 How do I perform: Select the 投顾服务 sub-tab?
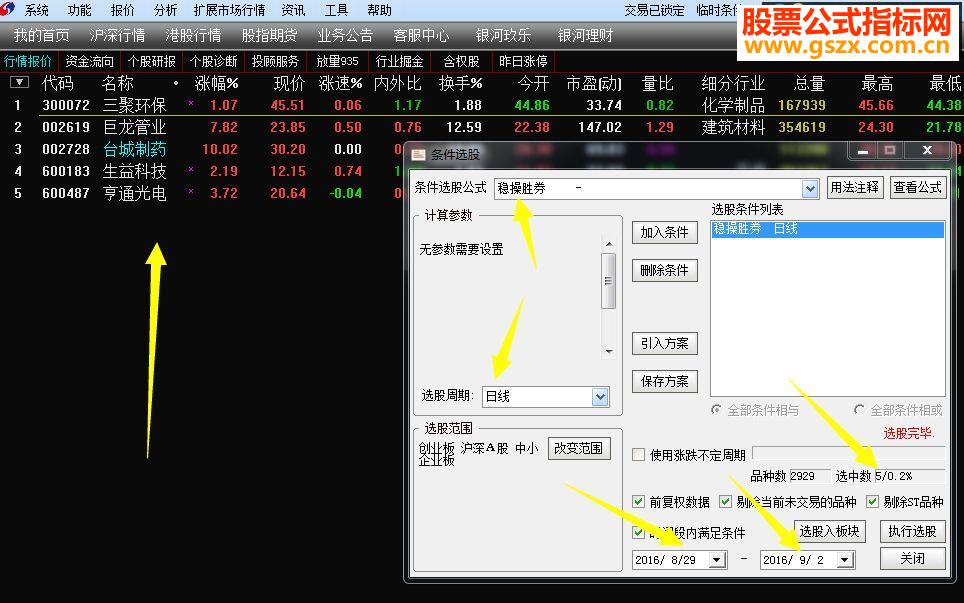(275, 61)
